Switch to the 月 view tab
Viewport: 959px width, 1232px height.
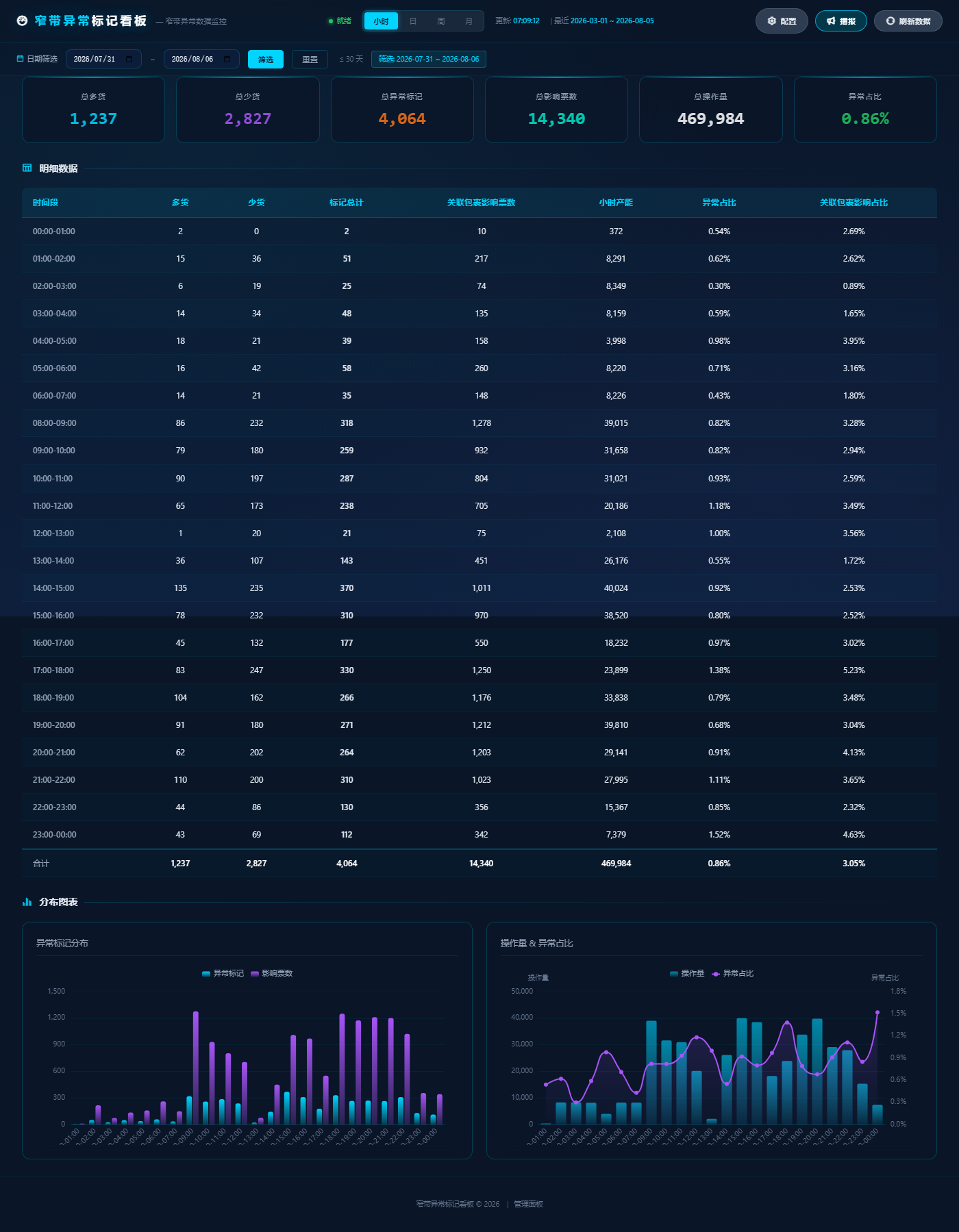[x=469, y=21]
